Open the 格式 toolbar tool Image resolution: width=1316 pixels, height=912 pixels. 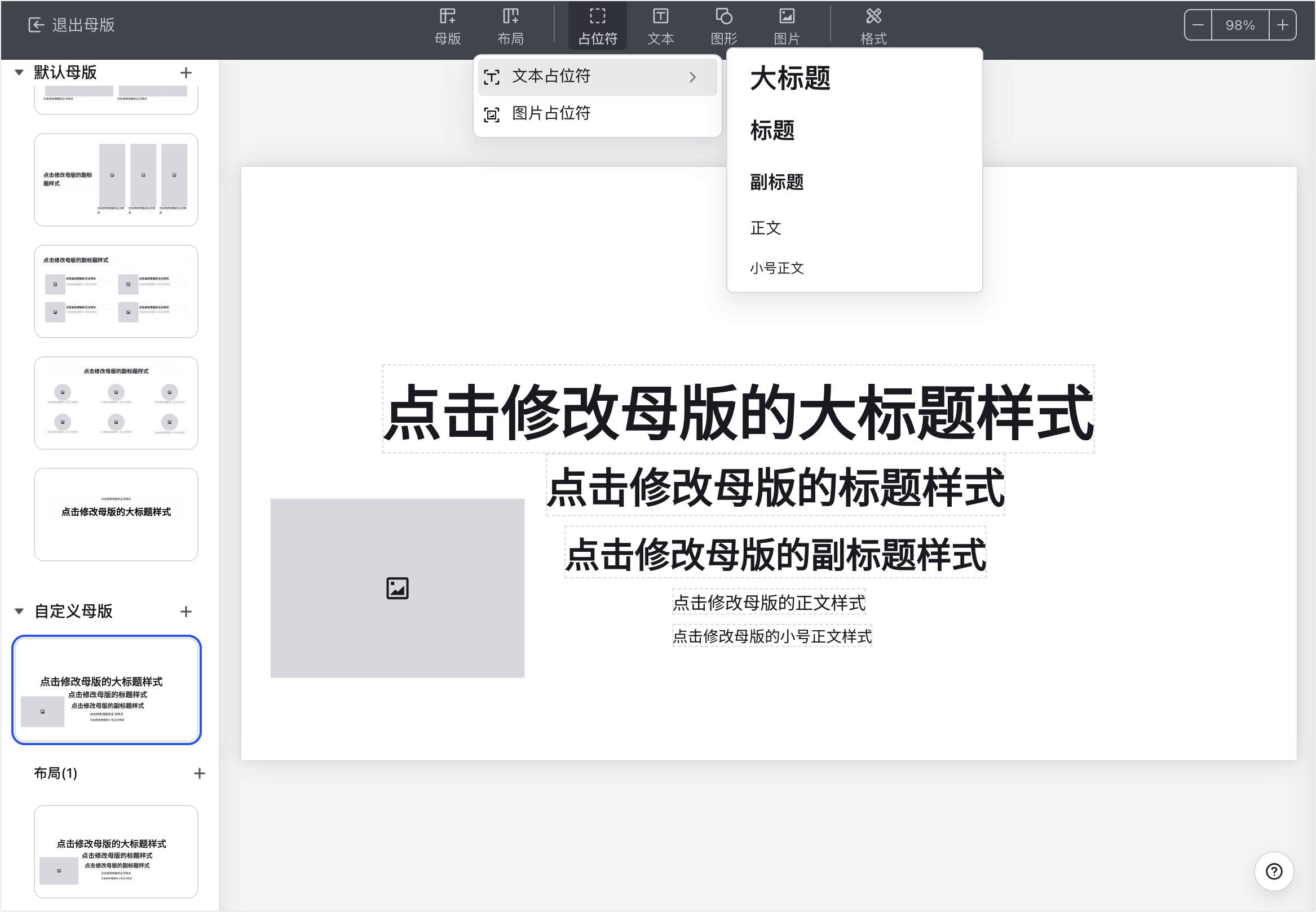click(873, 26)
